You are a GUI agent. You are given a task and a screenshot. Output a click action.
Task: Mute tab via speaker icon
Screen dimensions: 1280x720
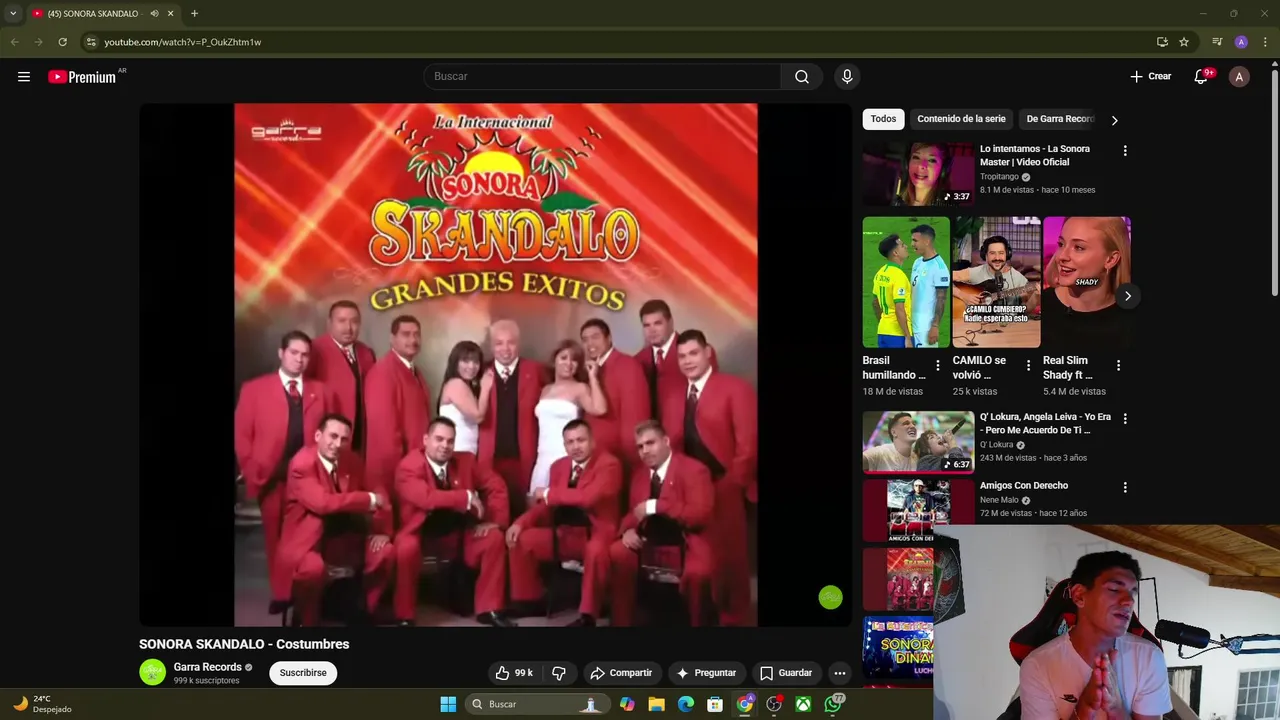[154, 14]
